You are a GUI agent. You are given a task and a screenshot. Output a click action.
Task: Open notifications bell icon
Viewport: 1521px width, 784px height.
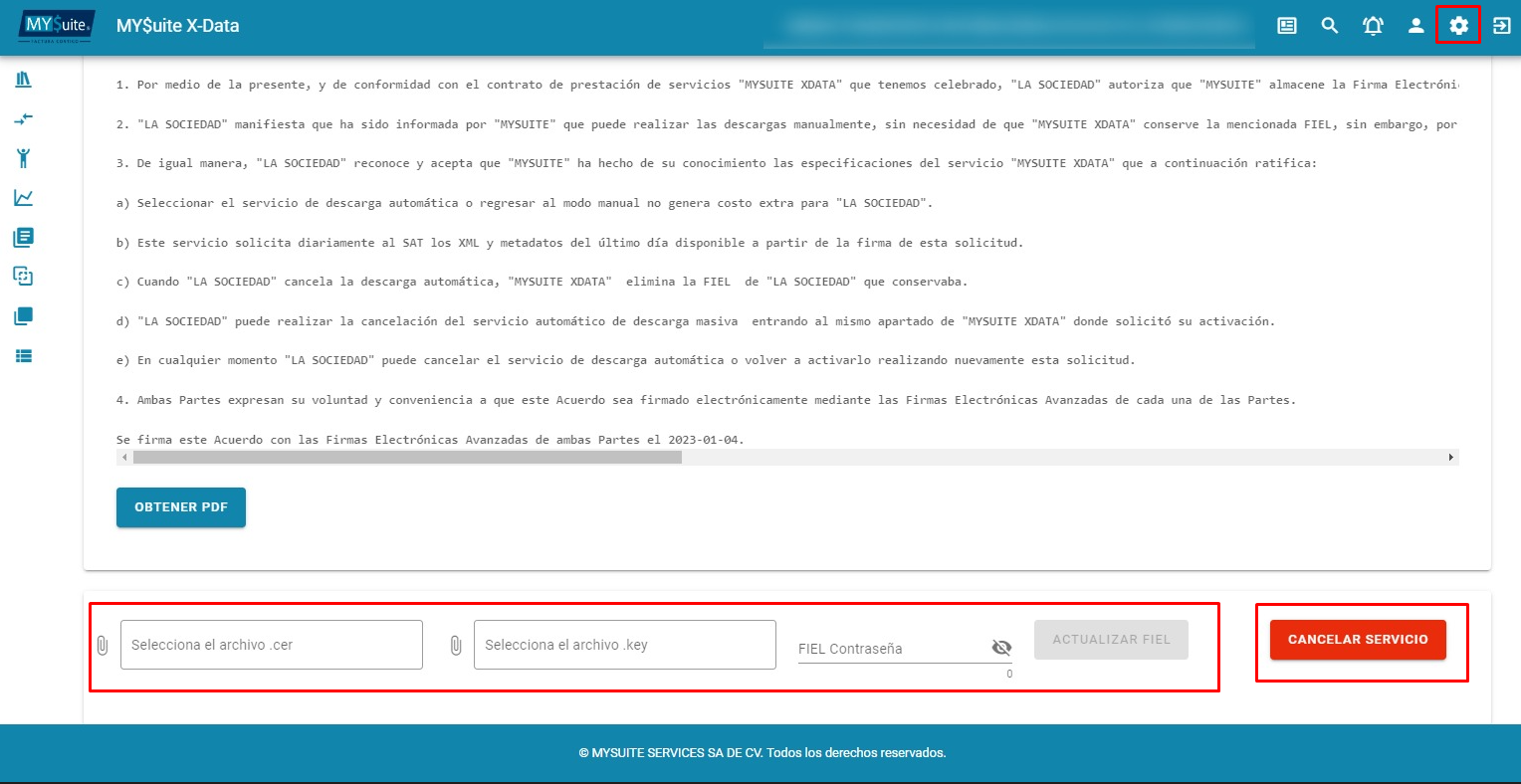click(1373, 26)
